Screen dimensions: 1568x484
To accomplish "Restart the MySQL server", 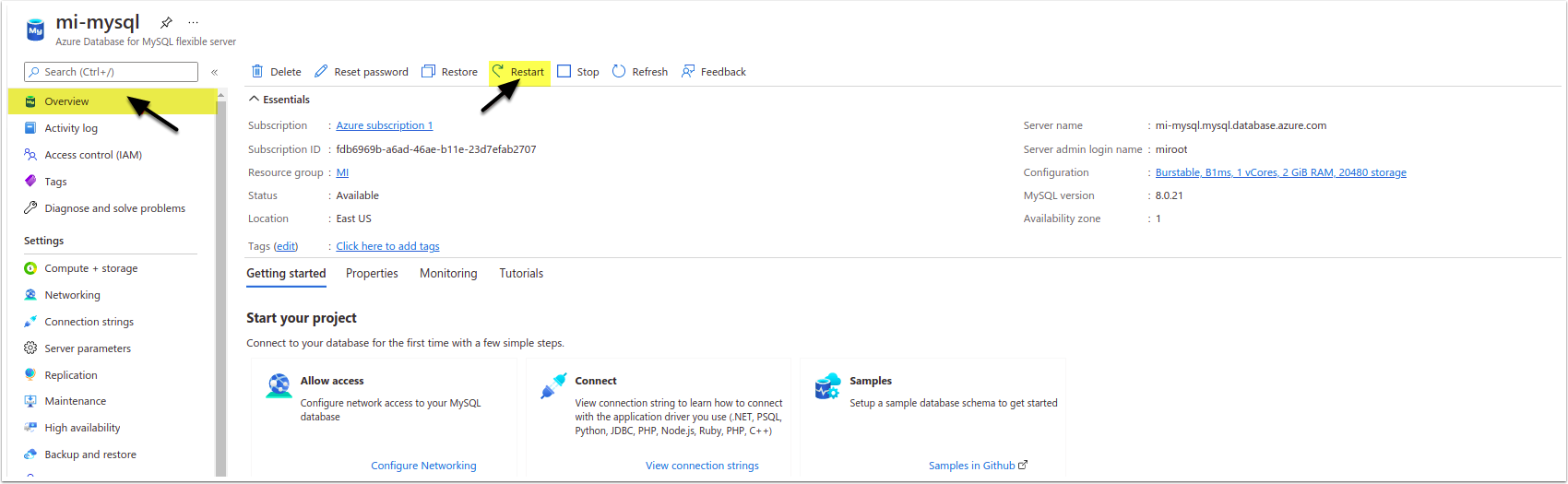I will coord(519,72).
